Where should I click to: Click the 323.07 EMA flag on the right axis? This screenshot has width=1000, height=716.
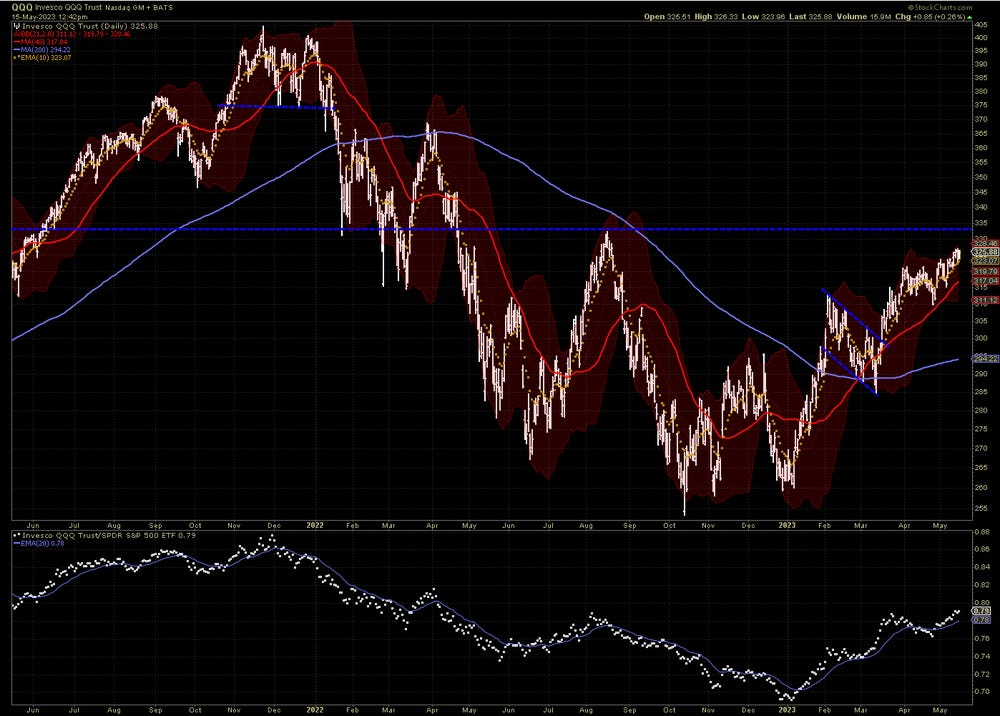point(985,261)
